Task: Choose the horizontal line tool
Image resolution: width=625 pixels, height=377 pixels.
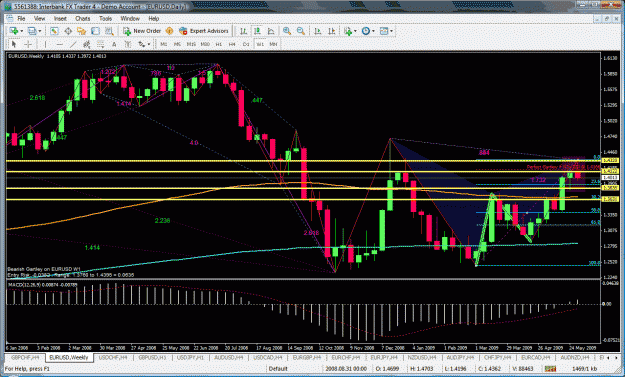Action: click(x=59, y=44)
